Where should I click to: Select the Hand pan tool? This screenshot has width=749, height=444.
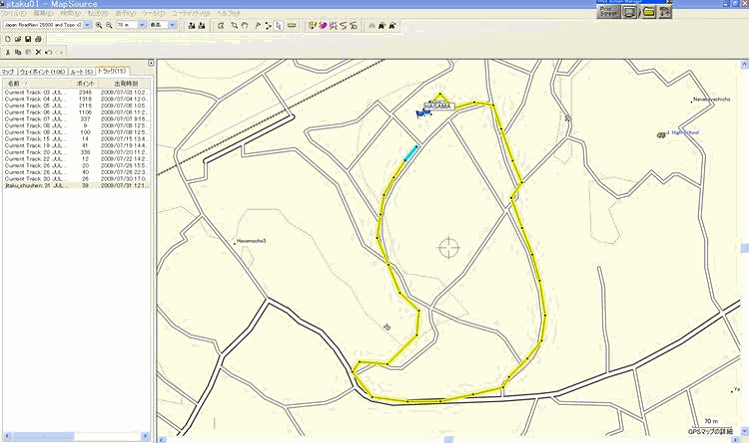point(245,25)
